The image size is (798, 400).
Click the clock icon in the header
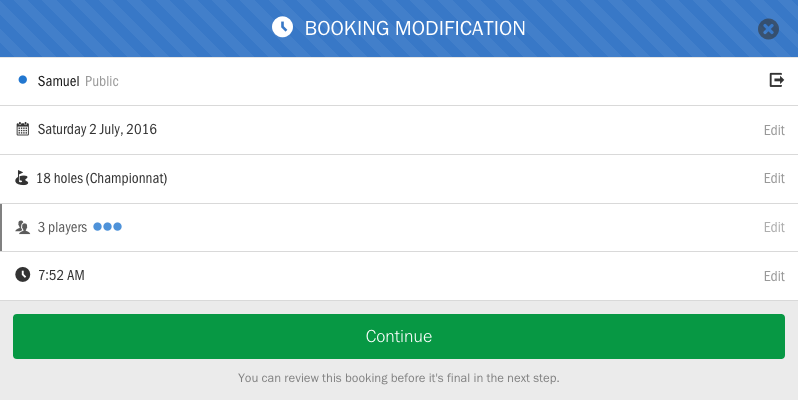pos(283,28)
